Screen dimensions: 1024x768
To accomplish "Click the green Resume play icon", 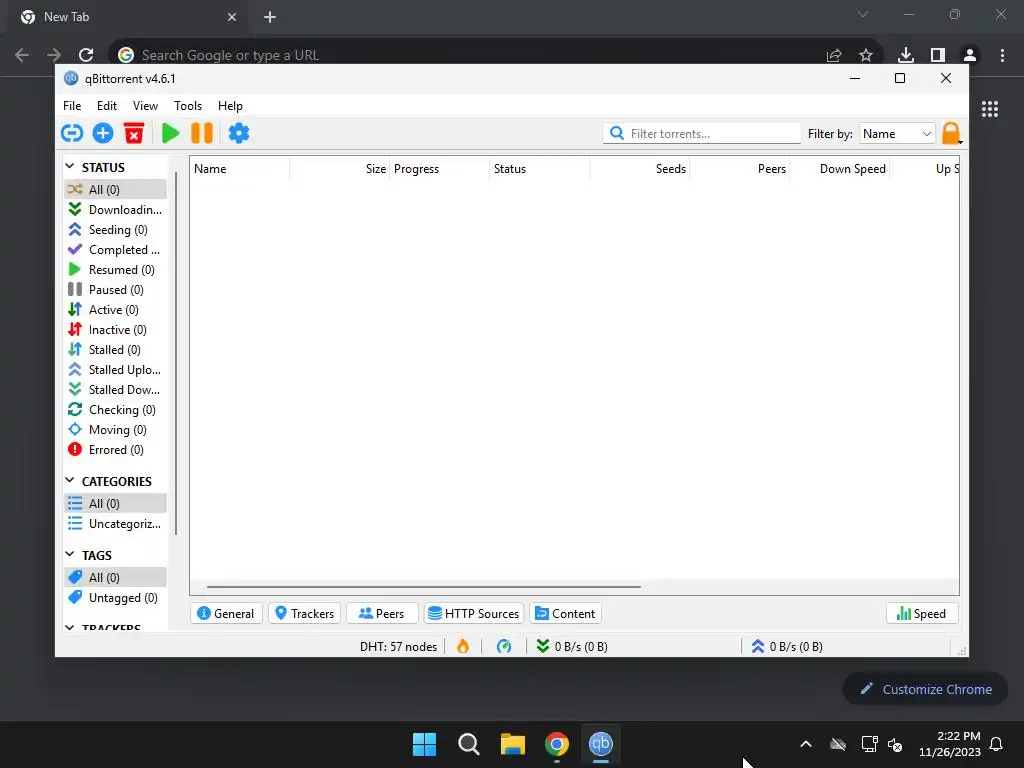I will tap(170, 133).
